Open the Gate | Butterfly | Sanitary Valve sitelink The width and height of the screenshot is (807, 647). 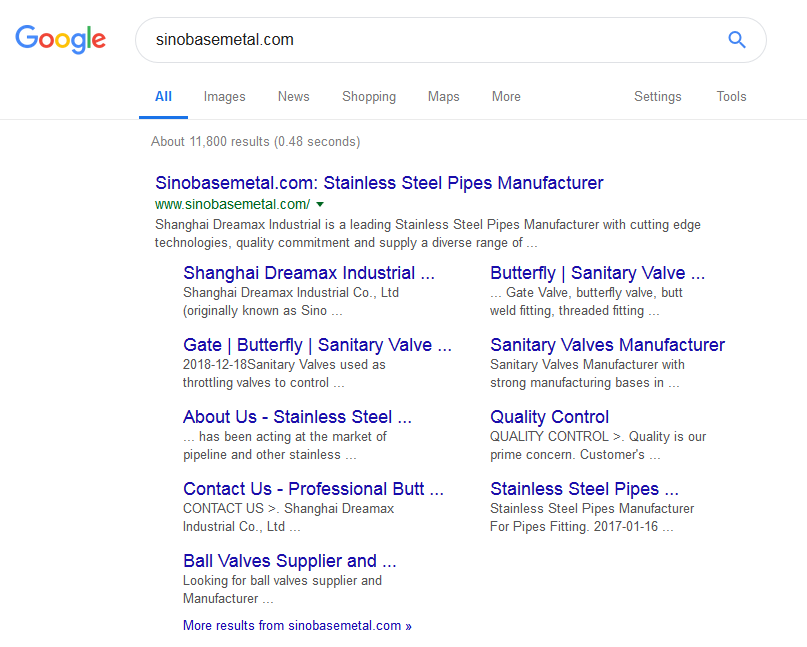(318, 345)
